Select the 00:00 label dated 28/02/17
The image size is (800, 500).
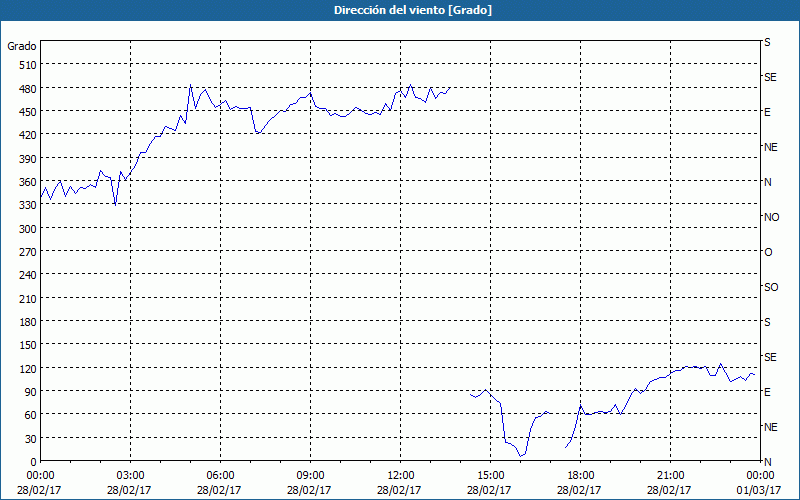(x=40, y=476)
